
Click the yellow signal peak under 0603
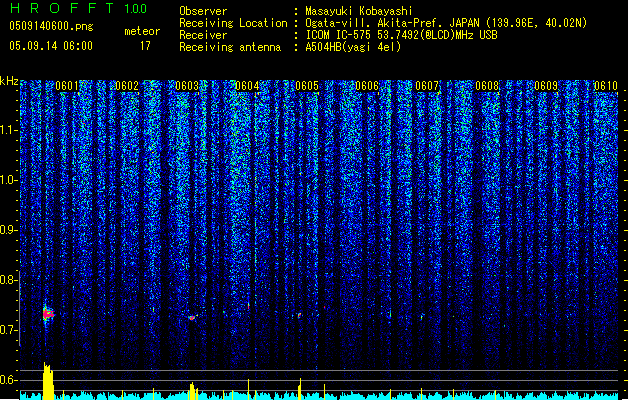tap(193, 391)
